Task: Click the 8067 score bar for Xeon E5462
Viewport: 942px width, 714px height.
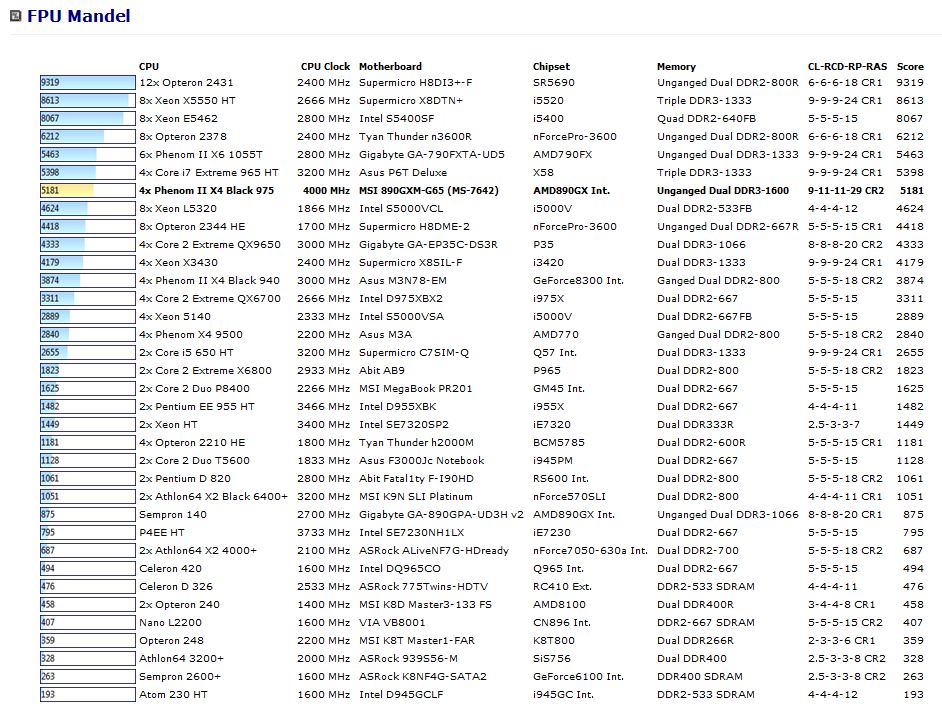Action: (x=81, y=119)
